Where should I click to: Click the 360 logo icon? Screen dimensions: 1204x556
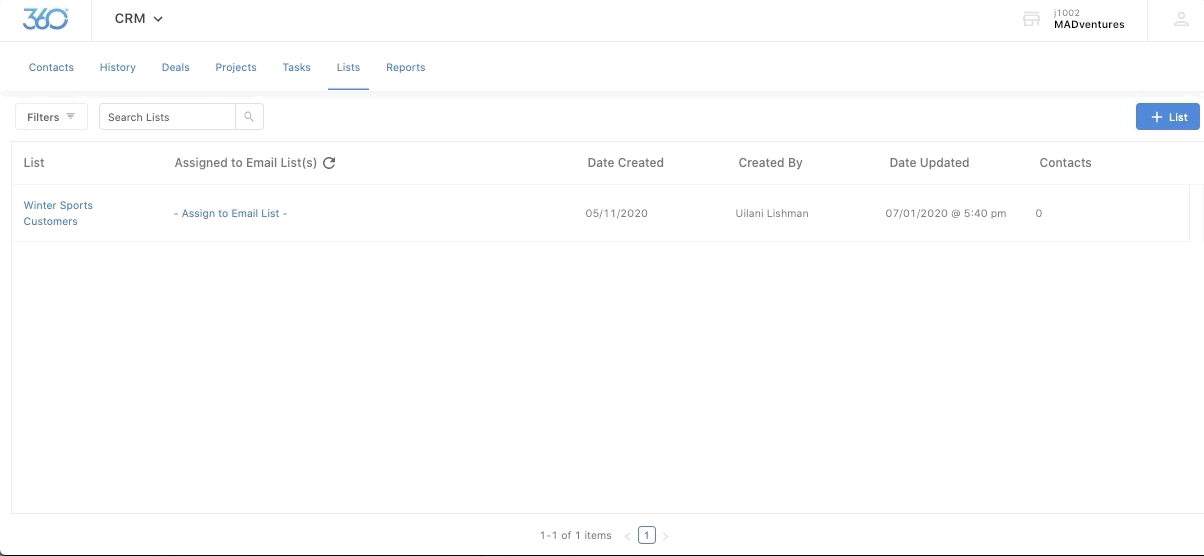click(x=45, y=19)
